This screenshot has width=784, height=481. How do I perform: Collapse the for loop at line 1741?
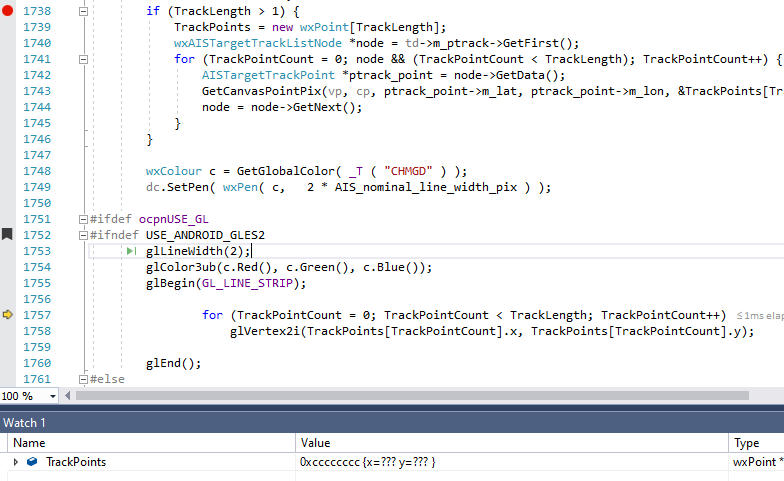[84, 59]
